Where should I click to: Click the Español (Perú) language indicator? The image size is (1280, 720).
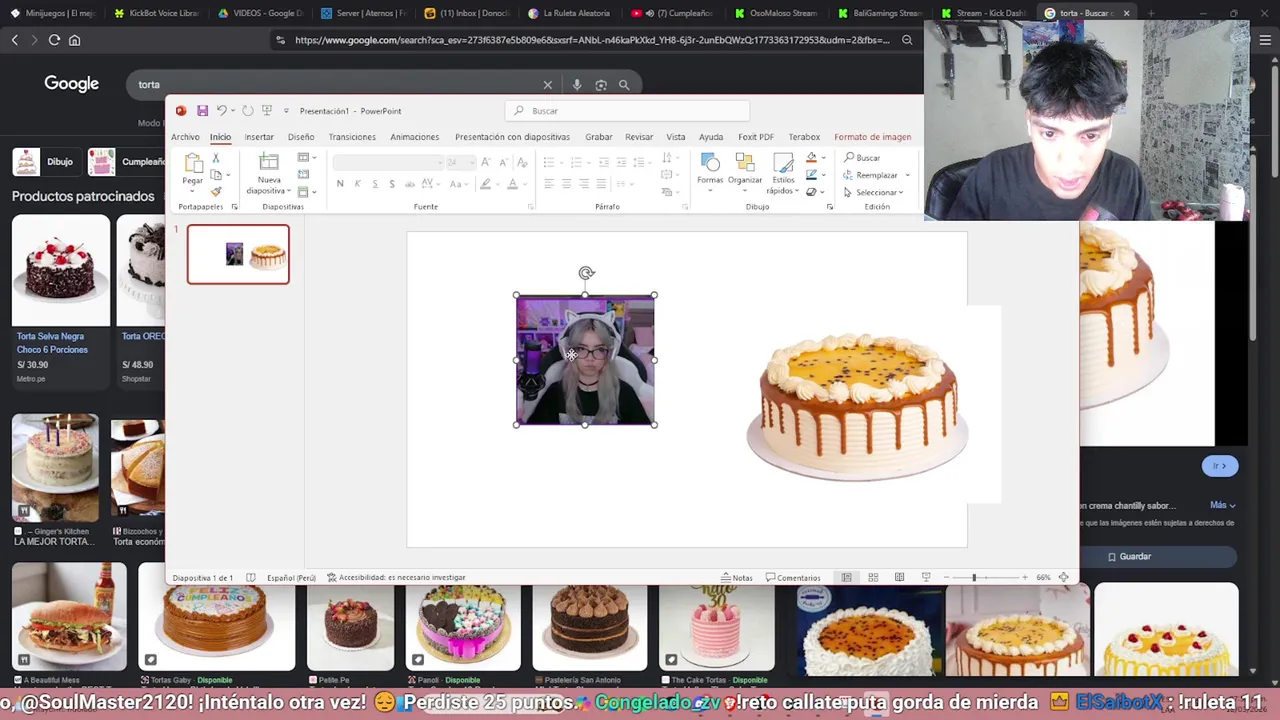(291, 577)
